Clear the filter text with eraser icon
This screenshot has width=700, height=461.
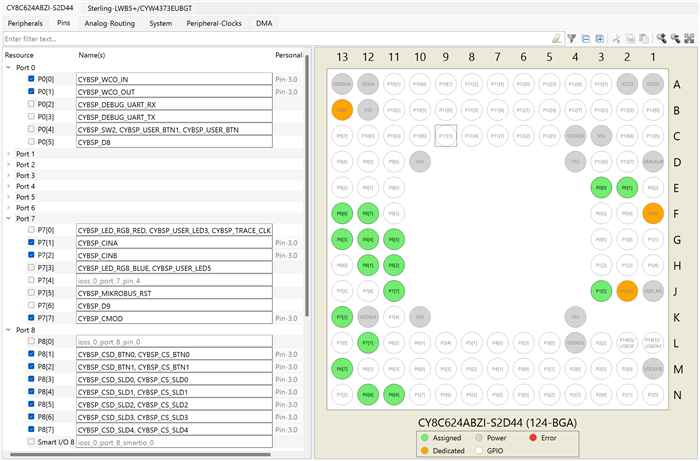[556, 38]
